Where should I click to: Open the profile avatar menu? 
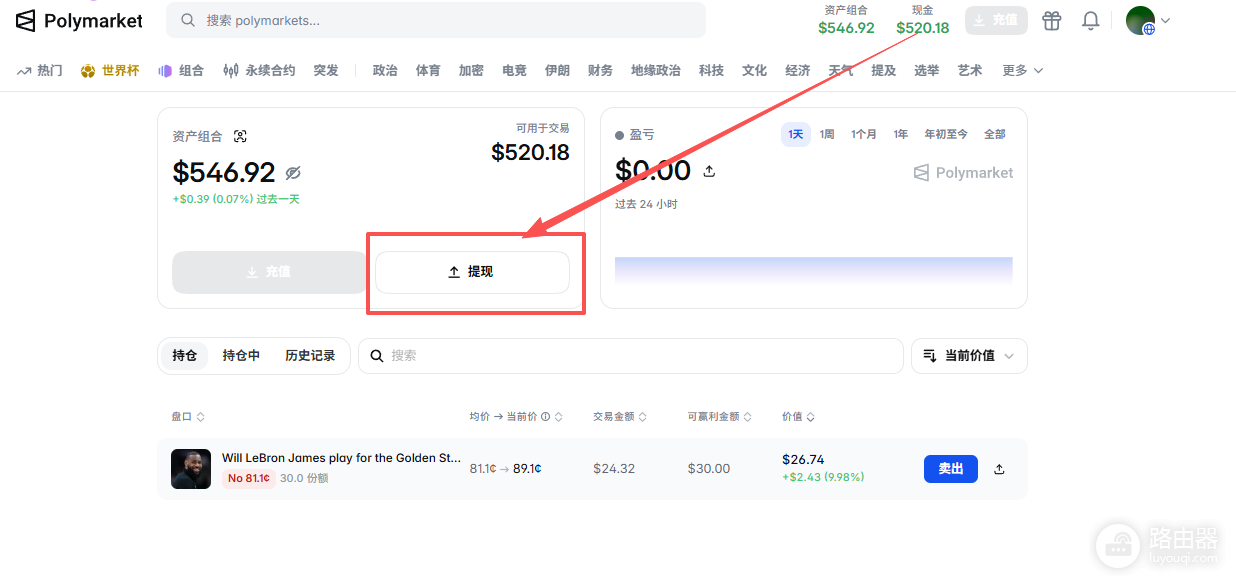(1140, 20)
